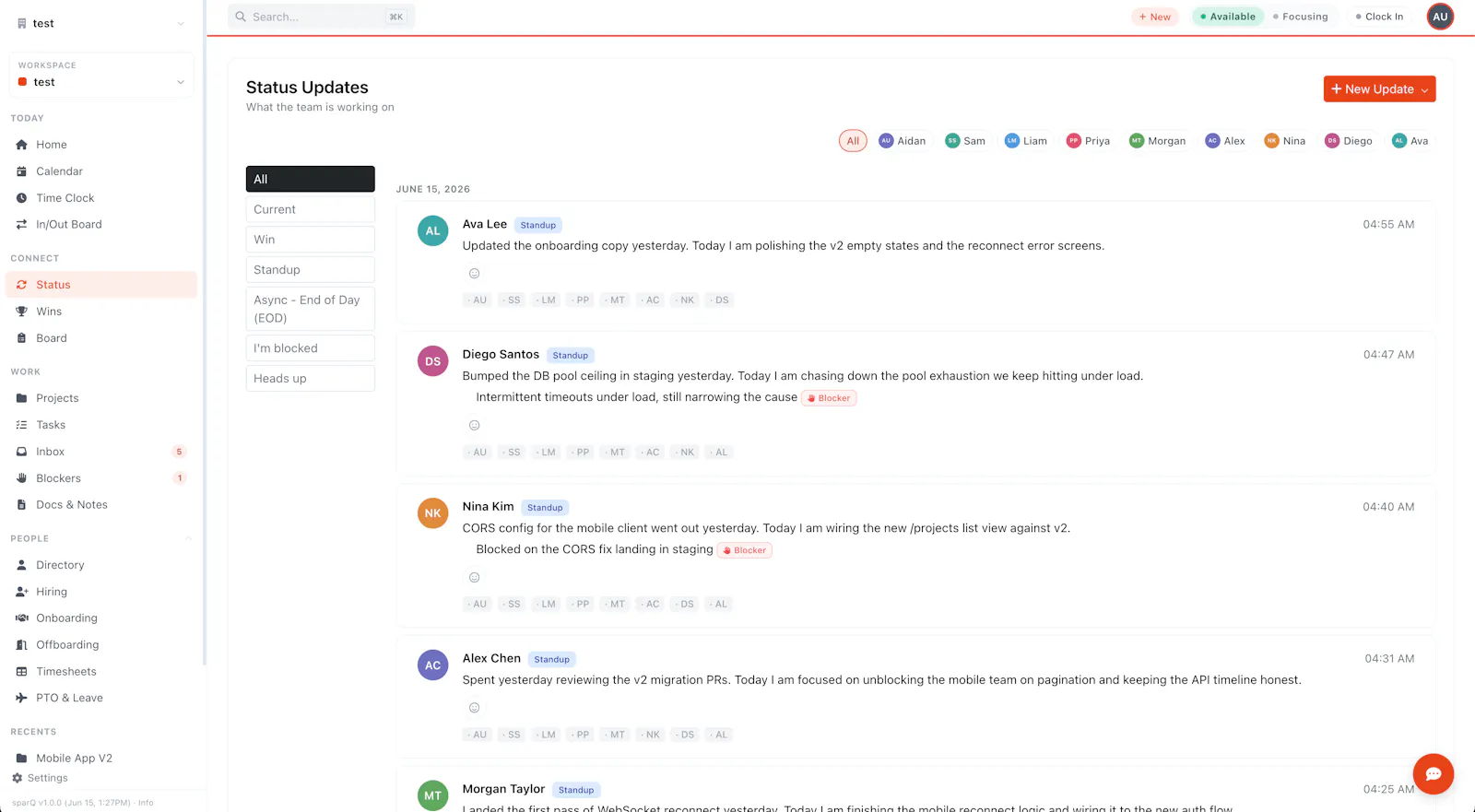Open the chat support bubble
The height and width of the screenshot is (812, 1475).
pyautogui.click(x=1434, y=774)
